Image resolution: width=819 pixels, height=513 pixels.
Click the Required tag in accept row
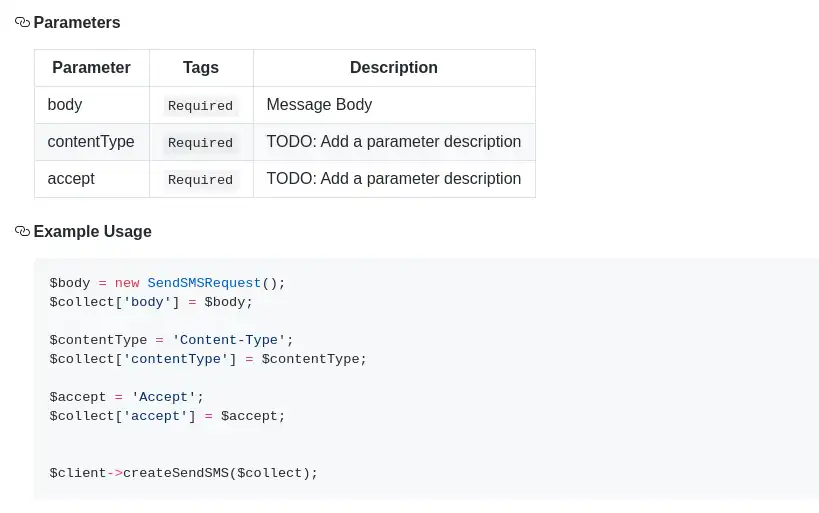click(200, 180)
